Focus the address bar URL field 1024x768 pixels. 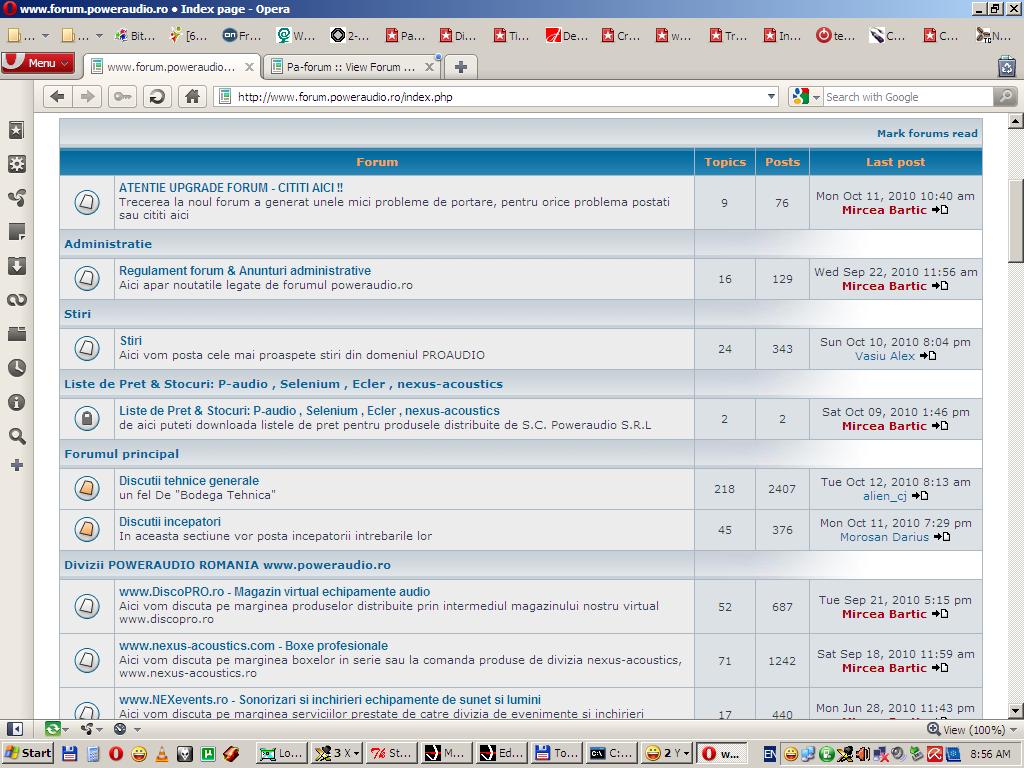[x=496, y=97]
